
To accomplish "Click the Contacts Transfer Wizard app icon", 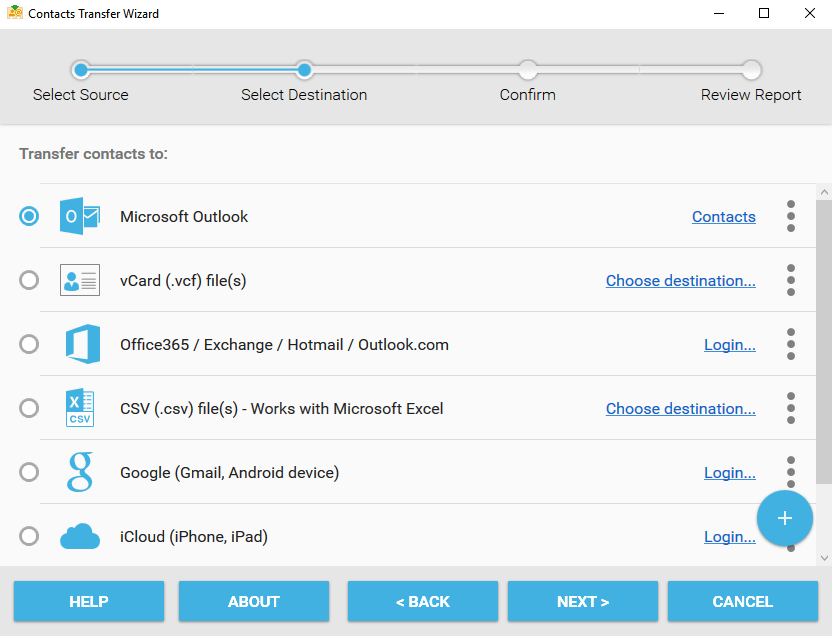I will tap(15, 13).
